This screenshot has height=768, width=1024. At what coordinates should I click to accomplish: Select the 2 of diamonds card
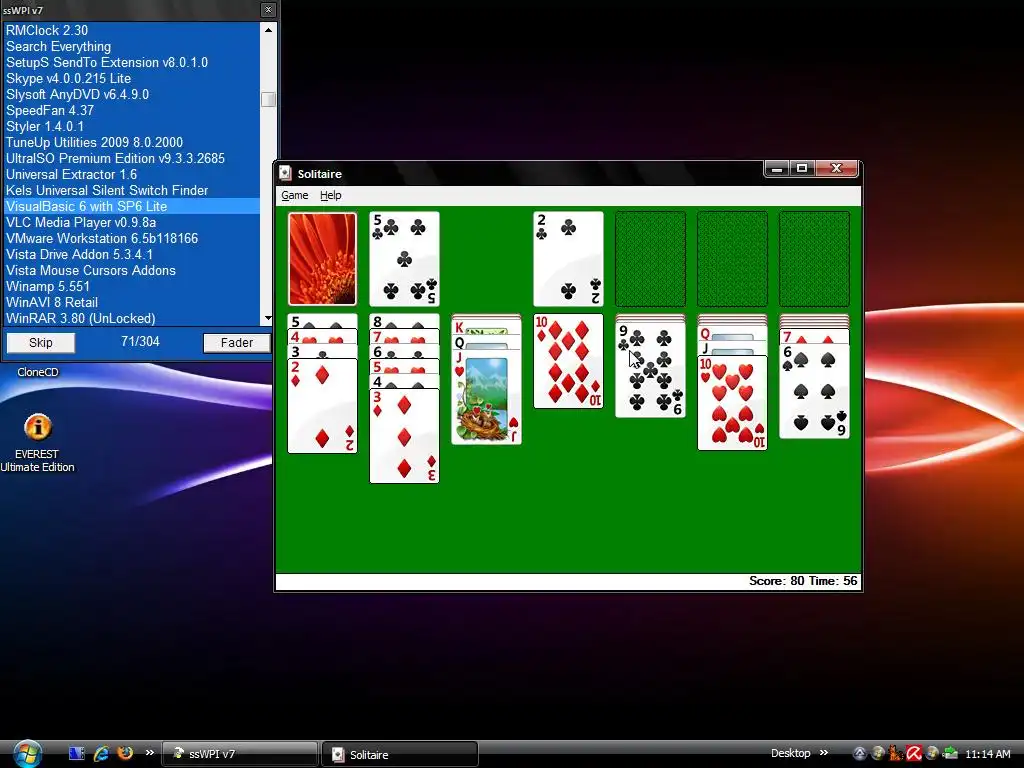click(323, 406)
